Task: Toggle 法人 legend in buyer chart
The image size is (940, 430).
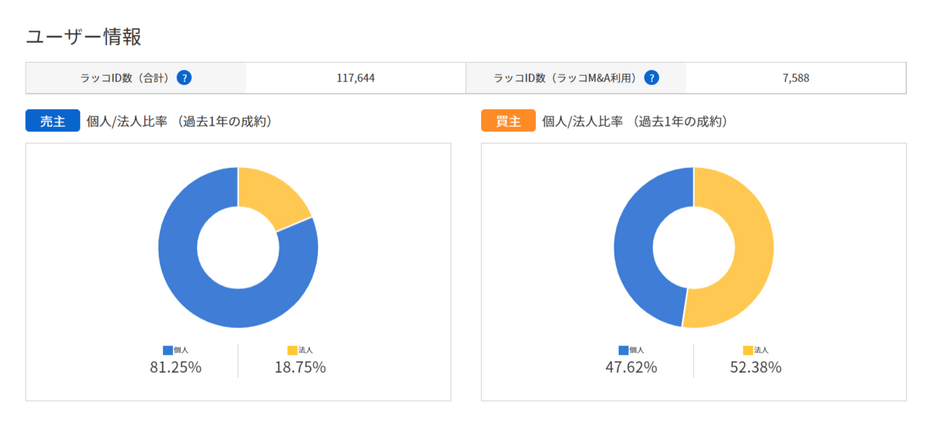Action: click(x=755, y=350)
